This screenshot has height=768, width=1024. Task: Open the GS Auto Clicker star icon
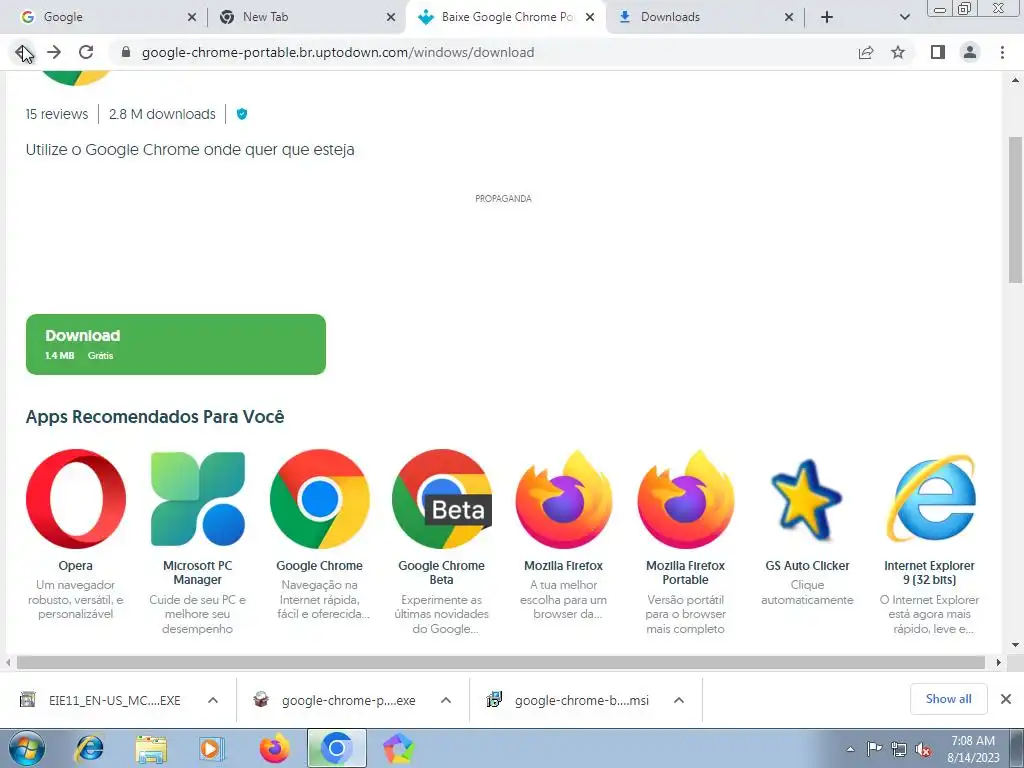807,499
